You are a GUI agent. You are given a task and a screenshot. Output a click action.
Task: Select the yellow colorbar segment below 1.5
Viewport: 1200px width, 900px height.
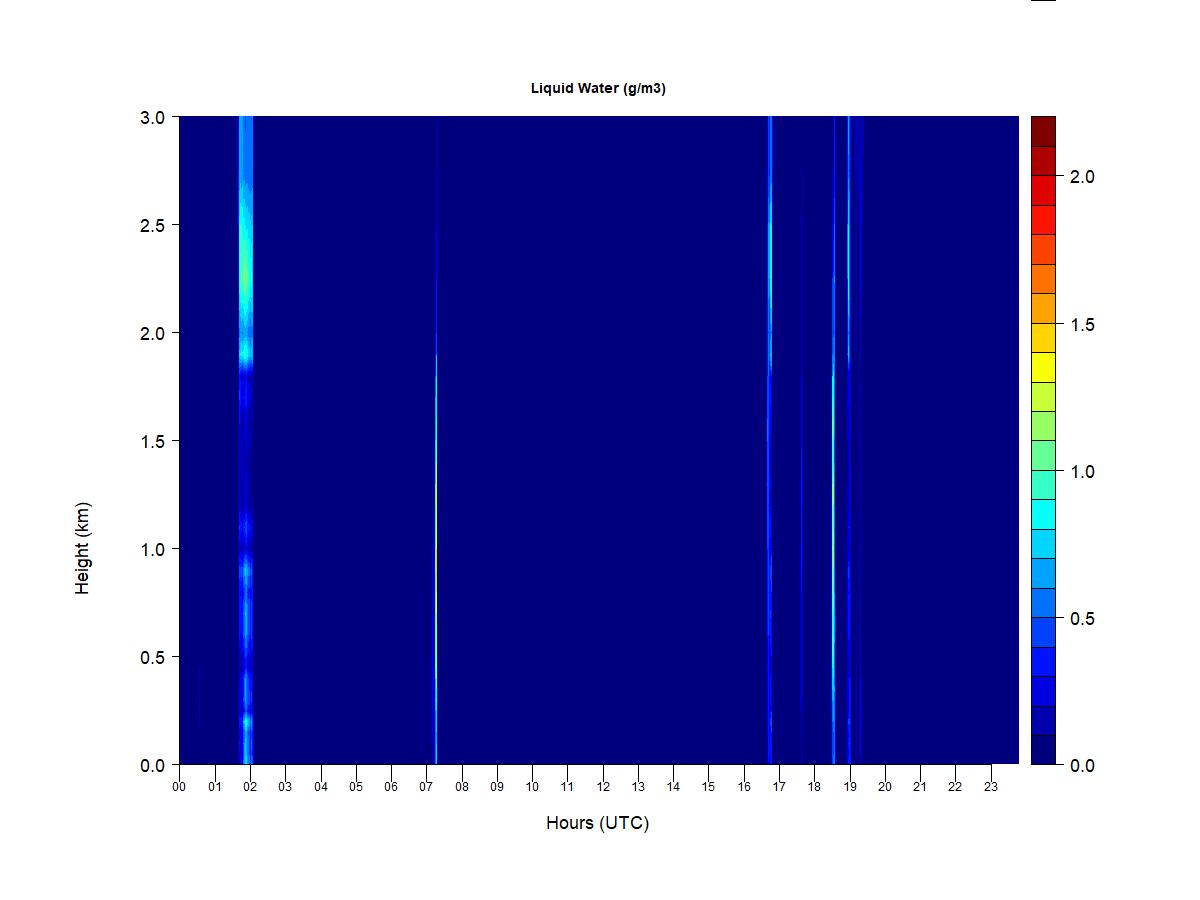coord(1043,367)
